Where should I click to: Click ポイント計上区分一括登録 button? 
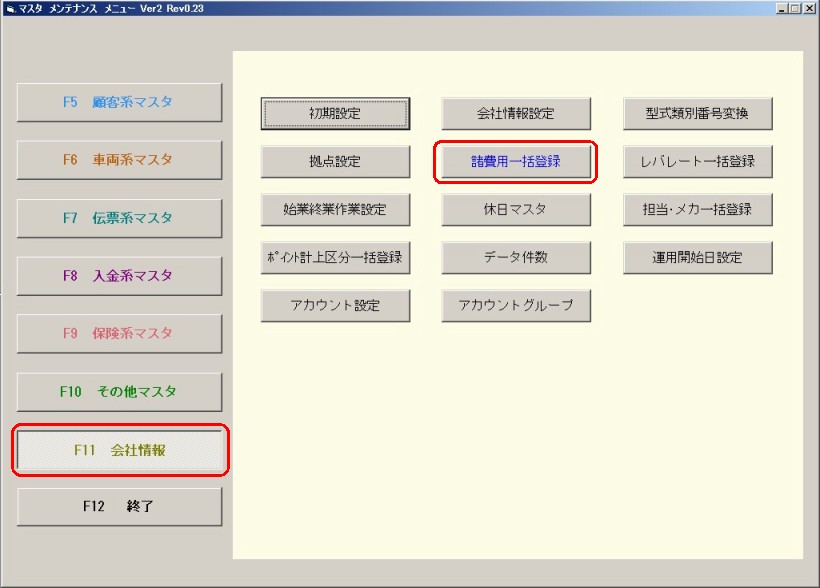coord(335,258)
